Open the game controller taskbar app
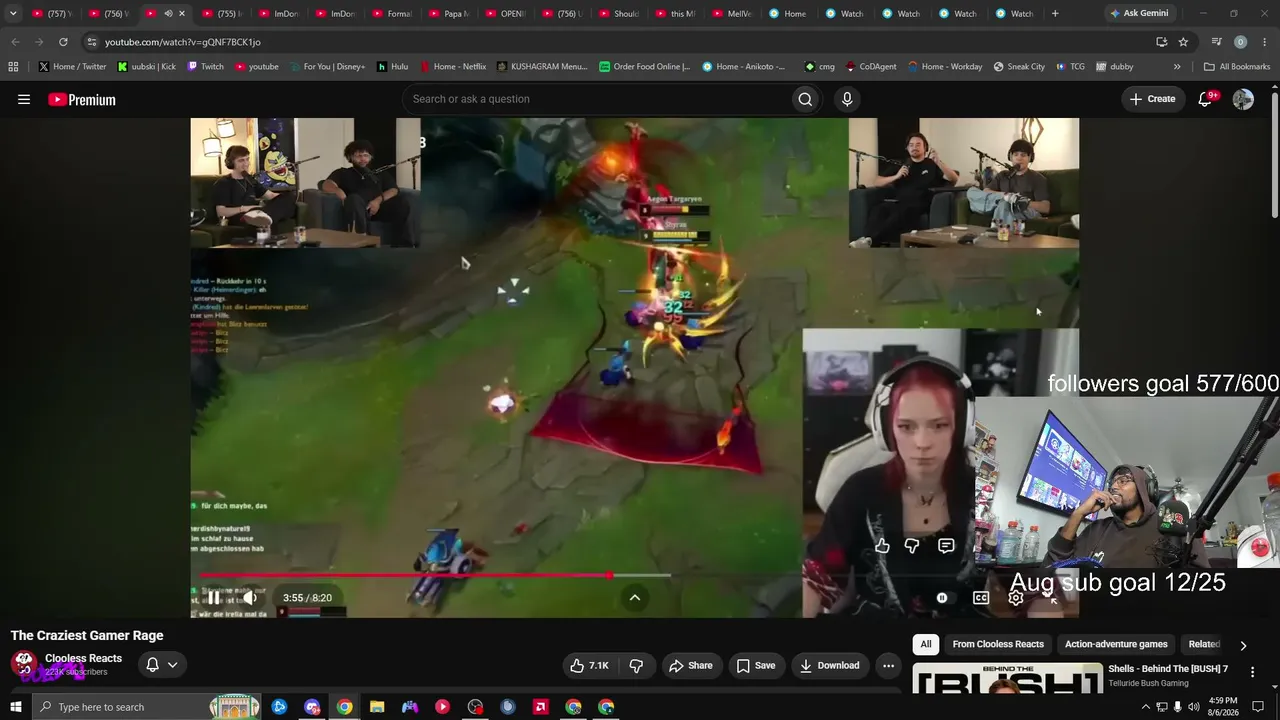 [410, 707]
